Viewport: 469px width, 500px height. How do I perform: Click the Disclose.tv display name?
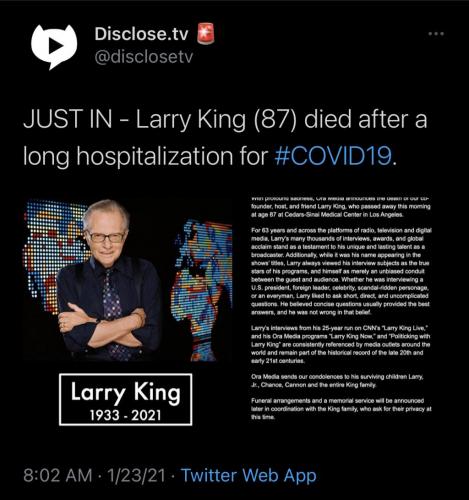tap(141, 34)
